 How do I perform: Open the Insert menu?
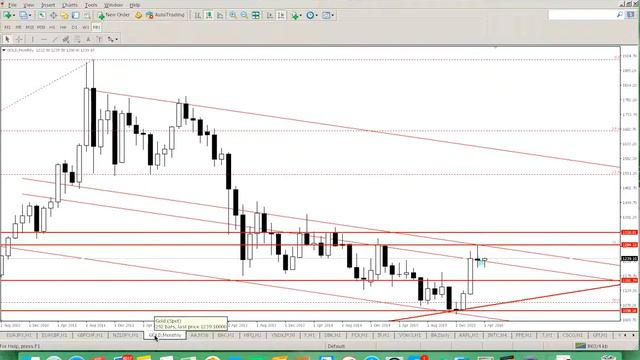[x=48, y=5]
